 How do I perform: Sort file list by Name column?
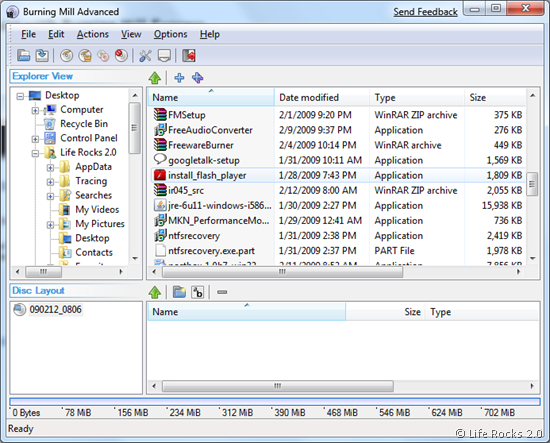coord(211,98)
